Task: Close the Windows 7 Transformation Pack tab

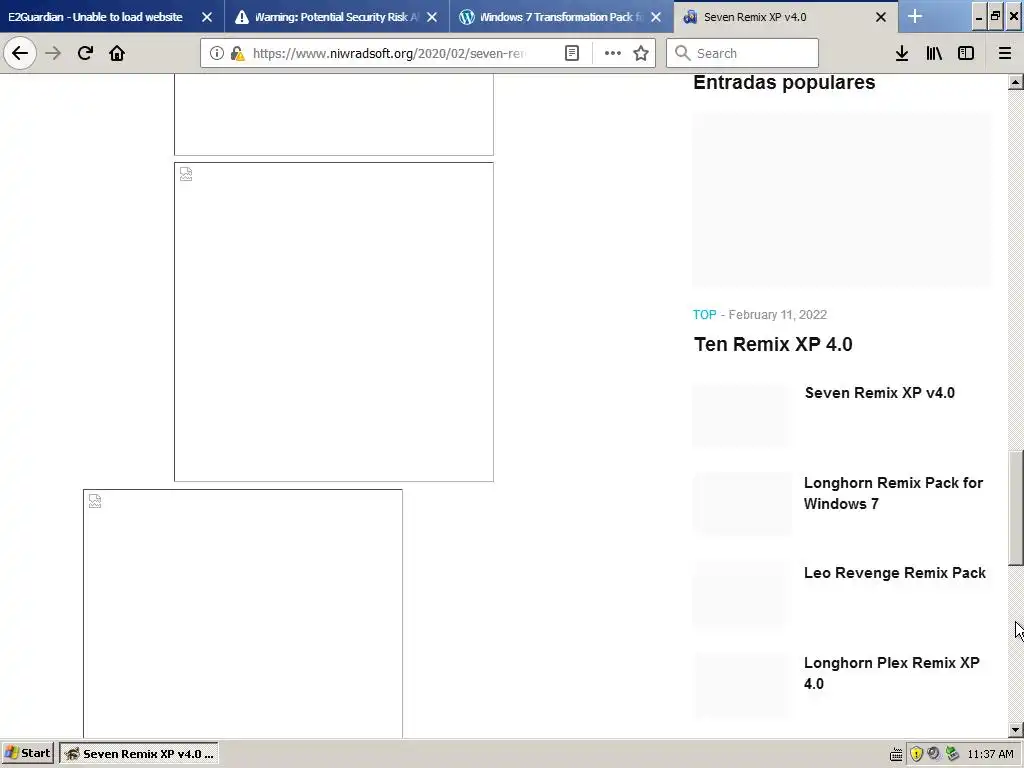Action: click(x=656, y=17)
